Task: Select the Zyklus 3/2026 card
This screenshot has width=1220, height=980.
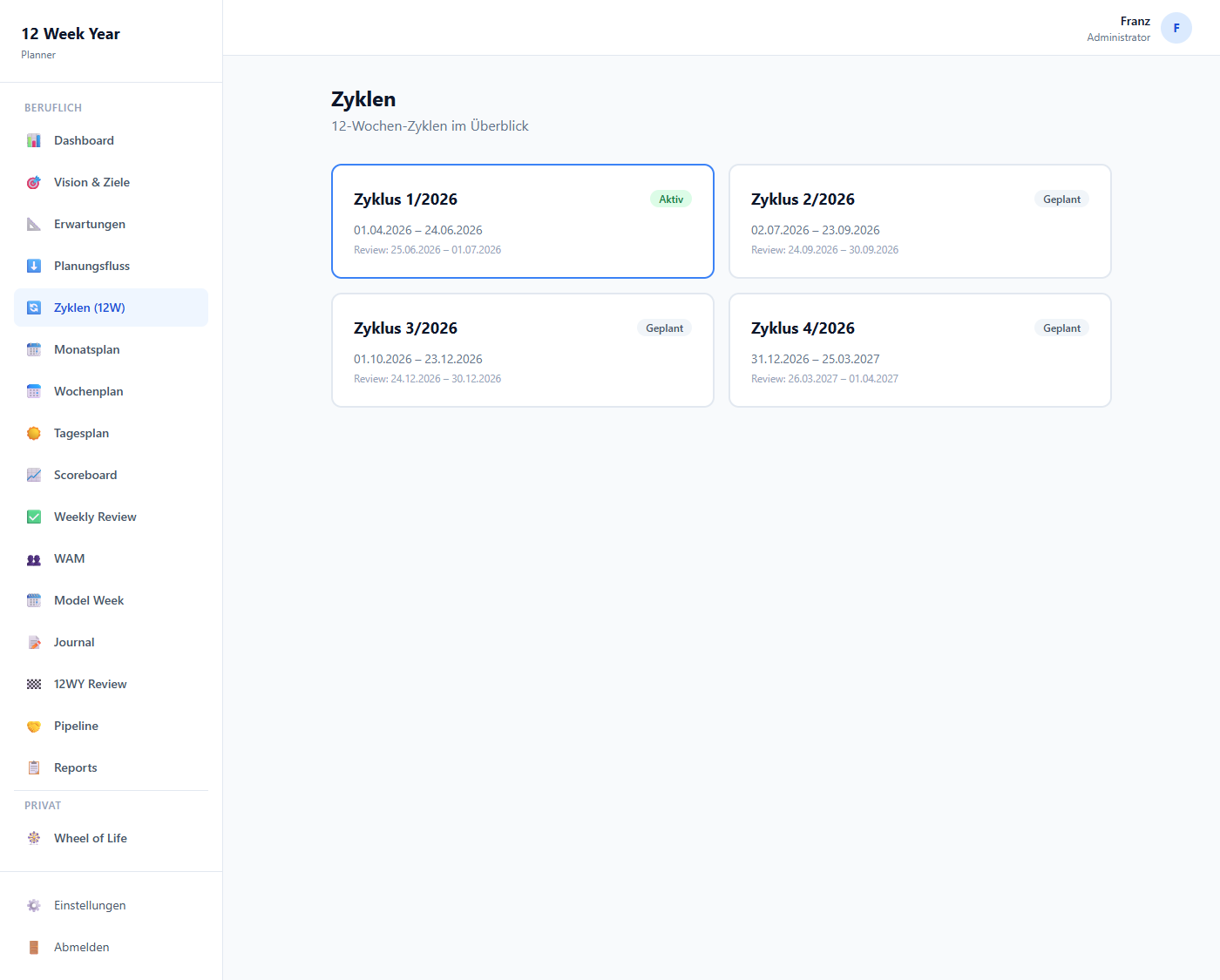Action: click(523, 350)
